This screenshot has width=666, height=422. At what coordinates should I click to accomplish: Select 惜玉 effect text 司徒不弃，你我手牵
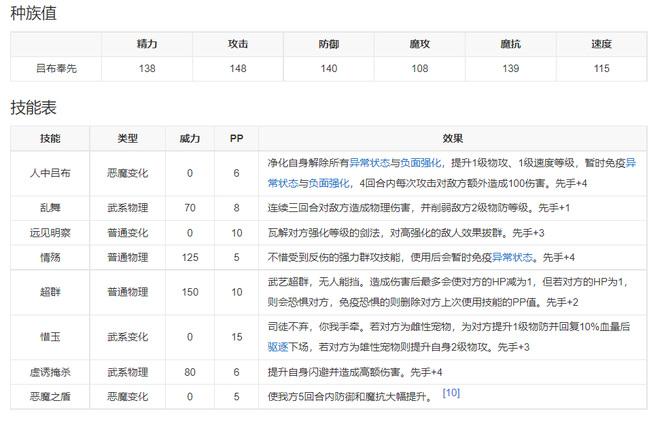click(313, 326)
